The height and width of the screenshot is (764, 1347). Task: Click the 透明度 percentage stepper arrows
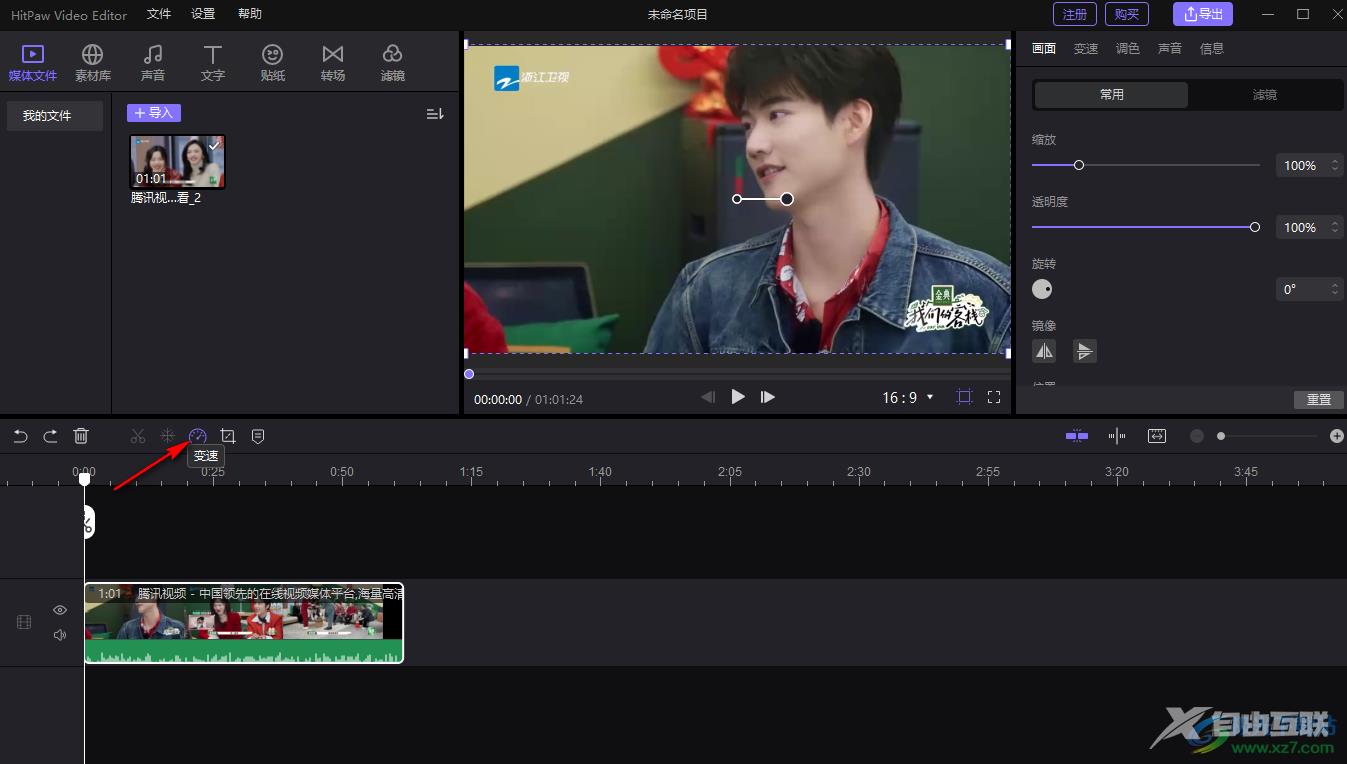point(1335,227)
